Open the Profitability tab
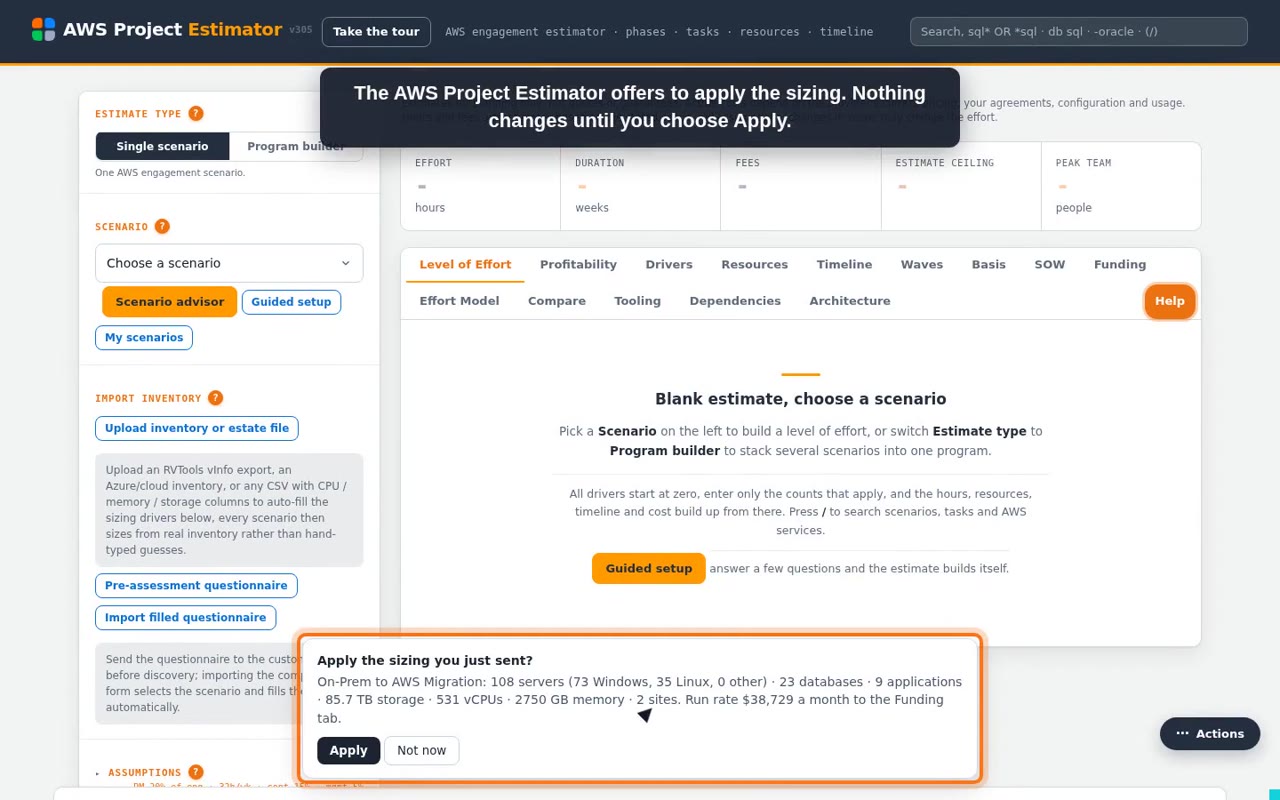 point(578,264)
